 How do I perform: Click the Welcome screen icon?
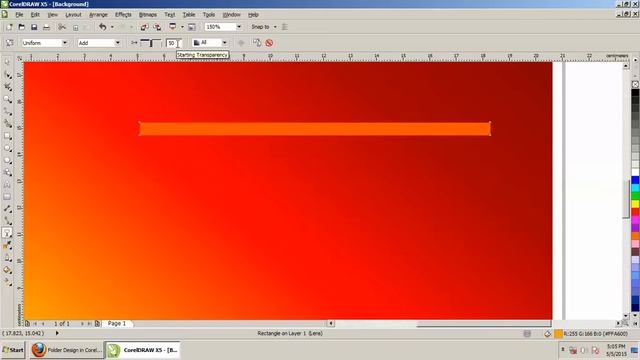pyautogui.click(x=191, y=27)
